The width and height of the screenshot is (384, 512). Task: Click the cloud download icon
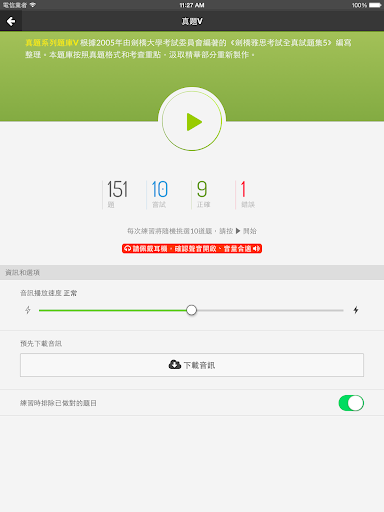(x=175, y=365)
